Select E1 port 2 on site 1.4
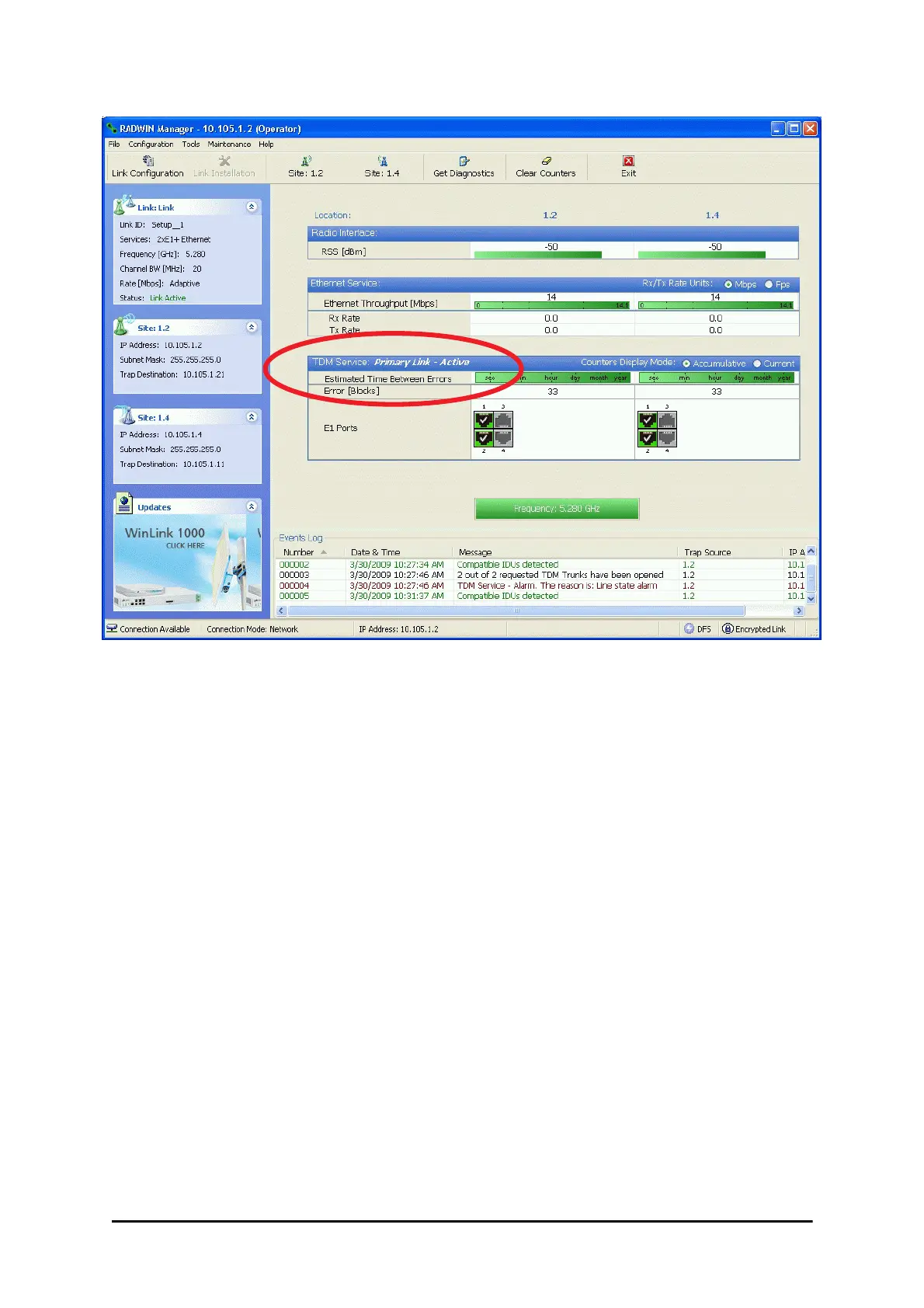The image size is (924, 1308). coord(648,438)
